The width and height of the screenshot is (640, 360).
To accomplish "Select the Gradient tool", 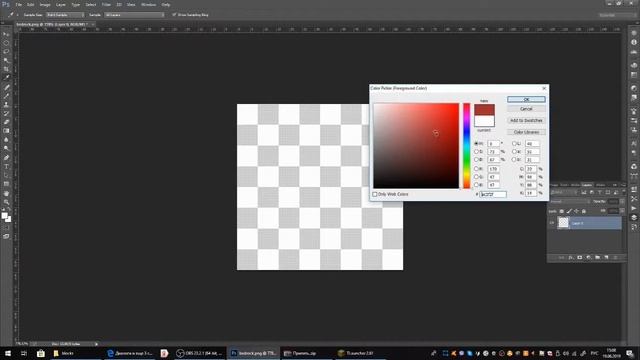I will (6, 131).
